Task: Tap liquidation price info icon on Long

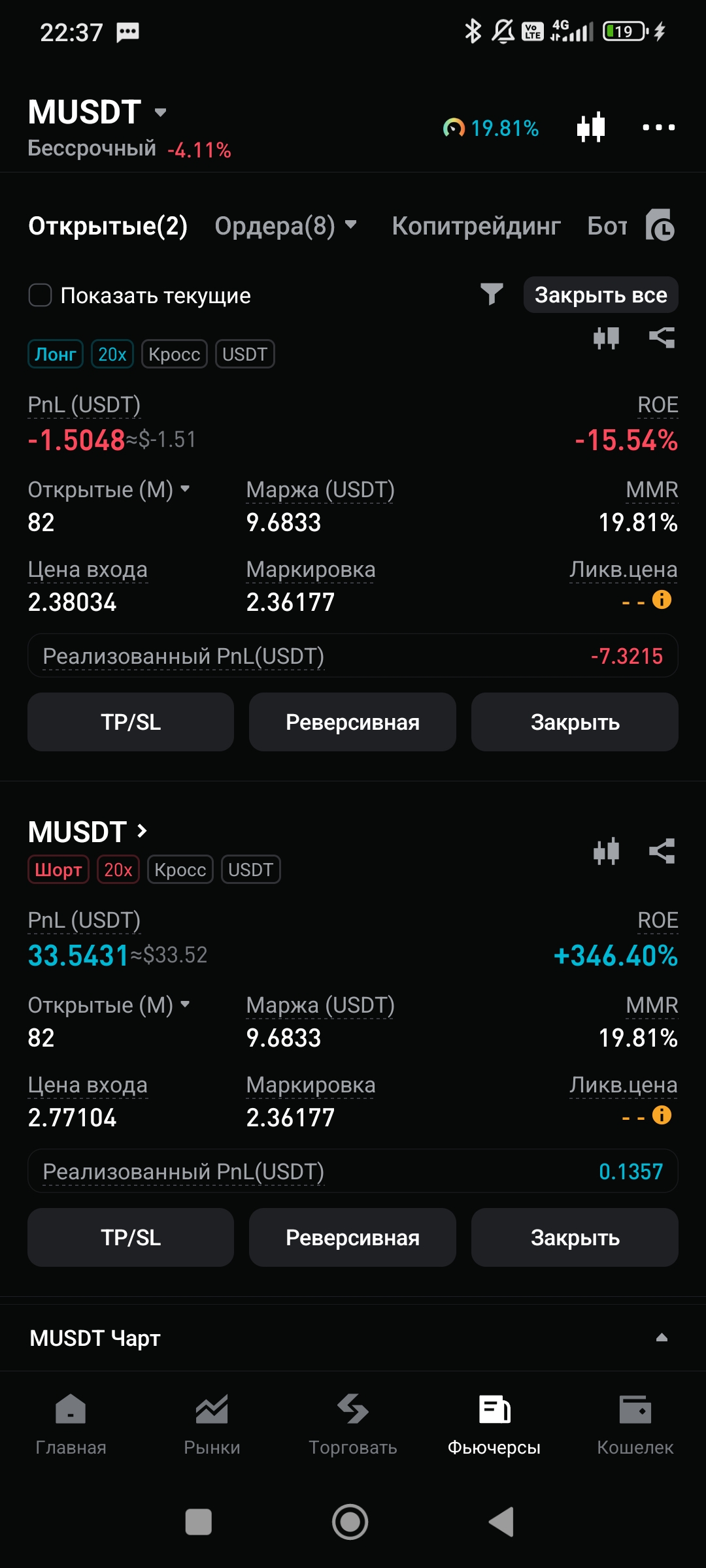Action: (662, 600)
